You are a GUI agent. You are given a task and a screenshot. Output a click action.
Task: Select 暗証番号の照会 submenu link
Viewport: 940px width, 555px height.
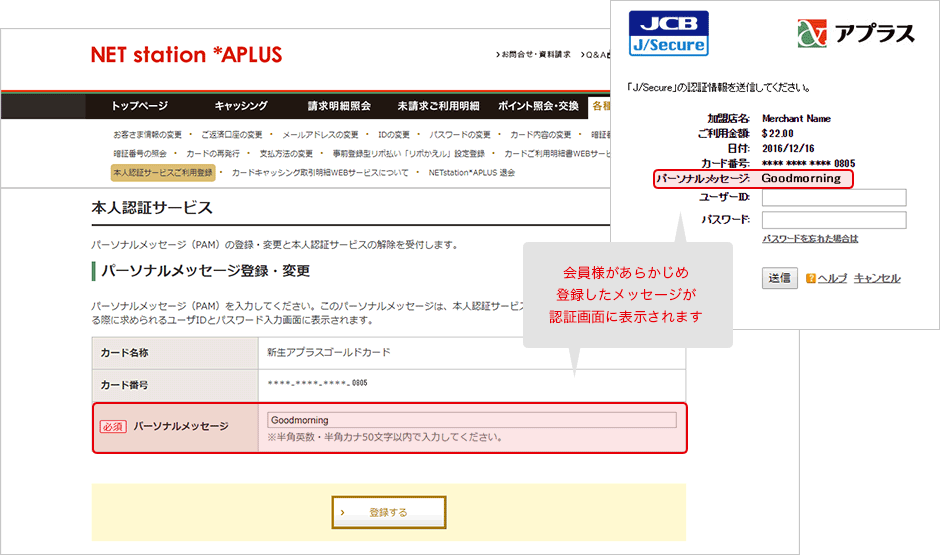(x=140, y=153)
